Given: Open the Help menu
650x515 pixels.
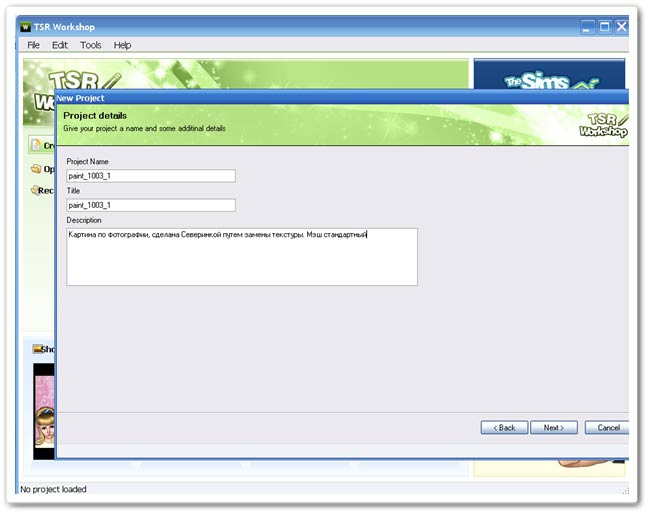Looking at the screenshot, I should pyautogui.click(x=122, y=45).
